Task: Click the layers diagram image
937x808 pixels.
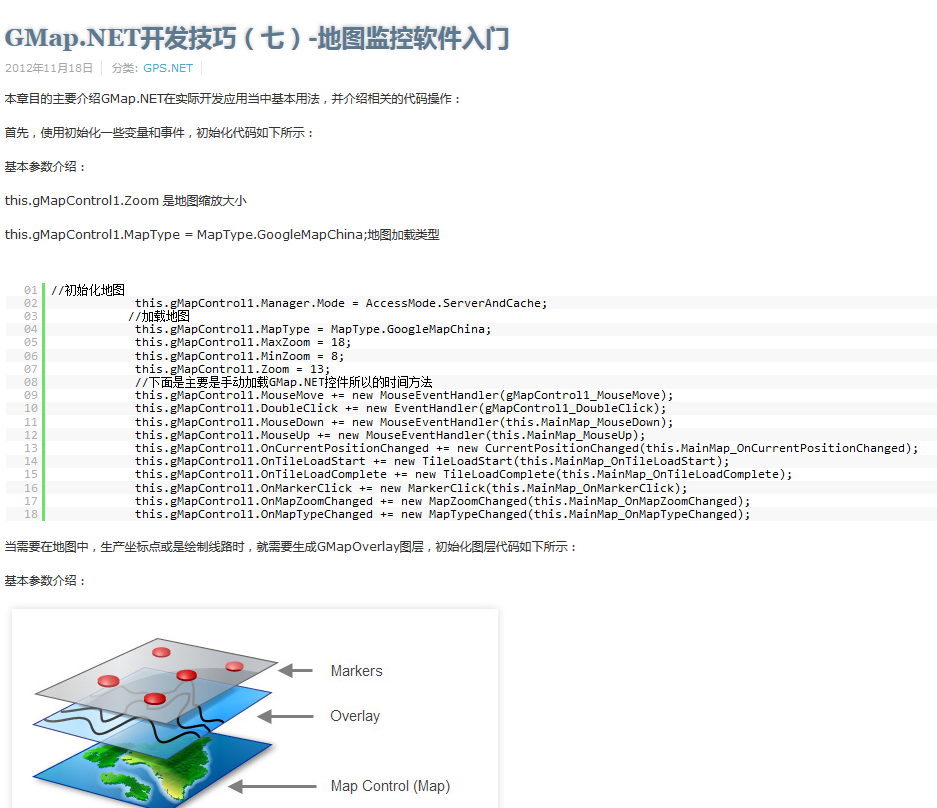Action: pyautogui.click(x=255, y=709)
